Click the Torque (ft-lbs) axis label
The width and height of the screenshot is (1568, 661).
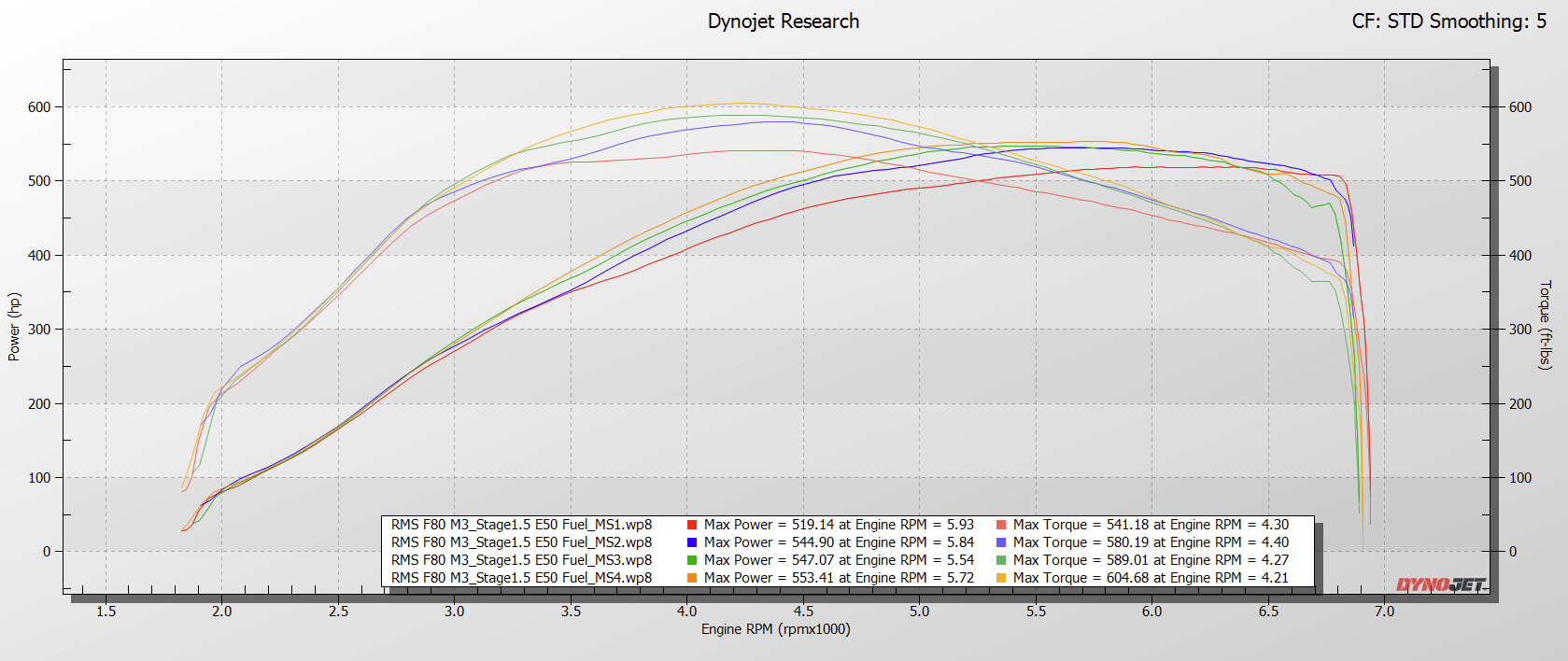1545,325
